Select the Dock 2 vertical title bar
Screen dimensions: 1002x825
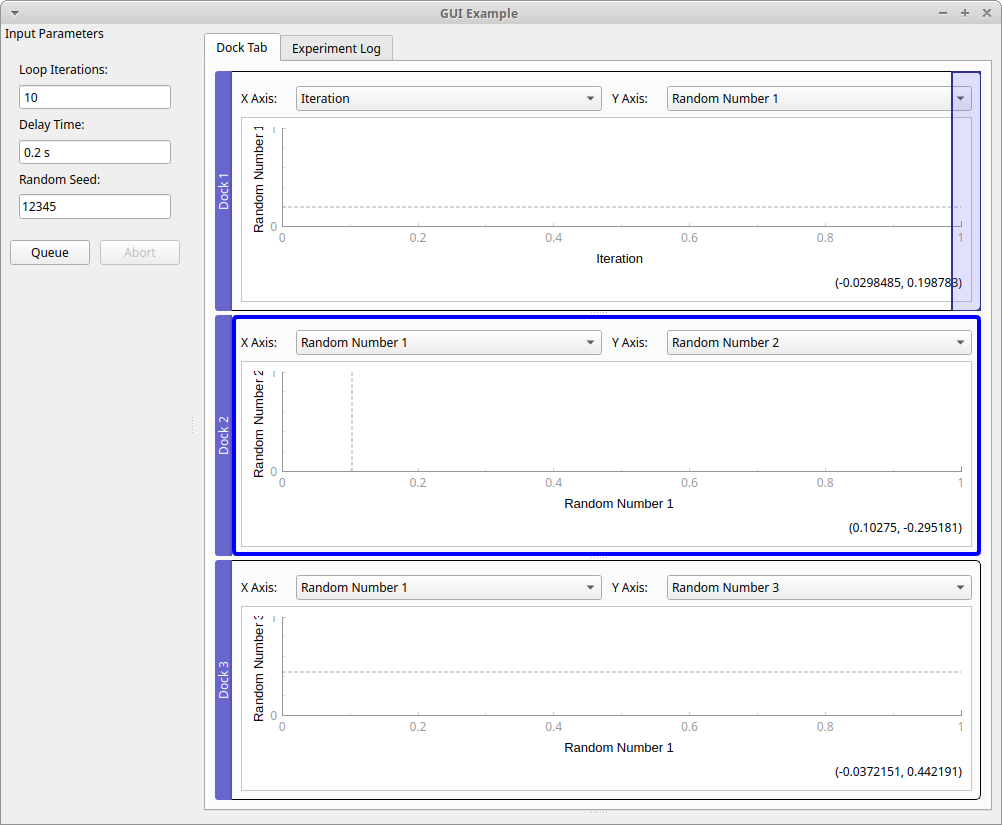point(223,435)
